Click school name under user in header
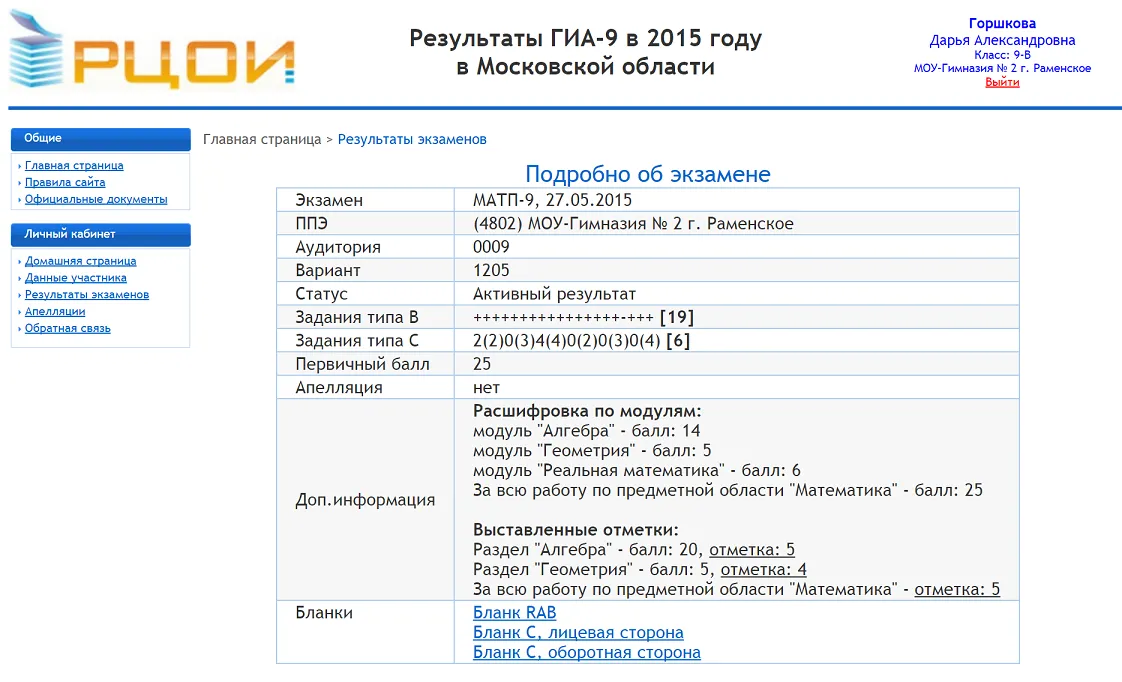 click(x=1002, y=69)
